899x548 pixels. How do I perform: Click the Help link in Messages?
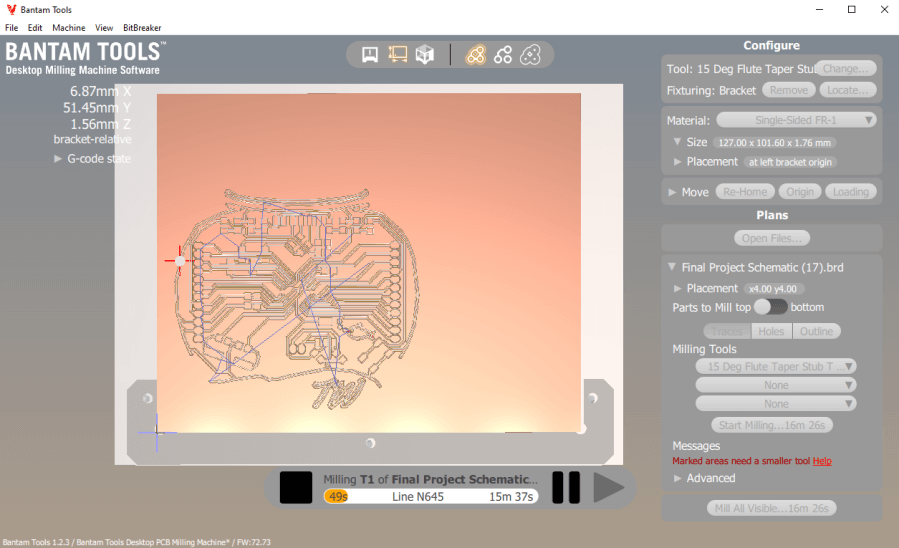(x=821, y=461)
